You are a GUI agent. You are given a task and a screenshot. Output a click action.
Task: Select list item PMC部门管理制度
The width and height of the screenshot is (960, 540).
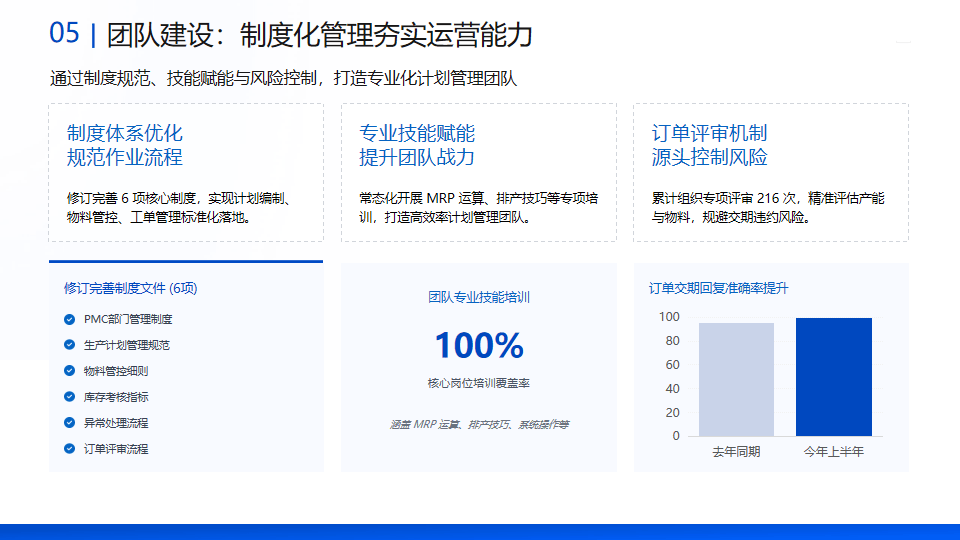coord(128,320)
